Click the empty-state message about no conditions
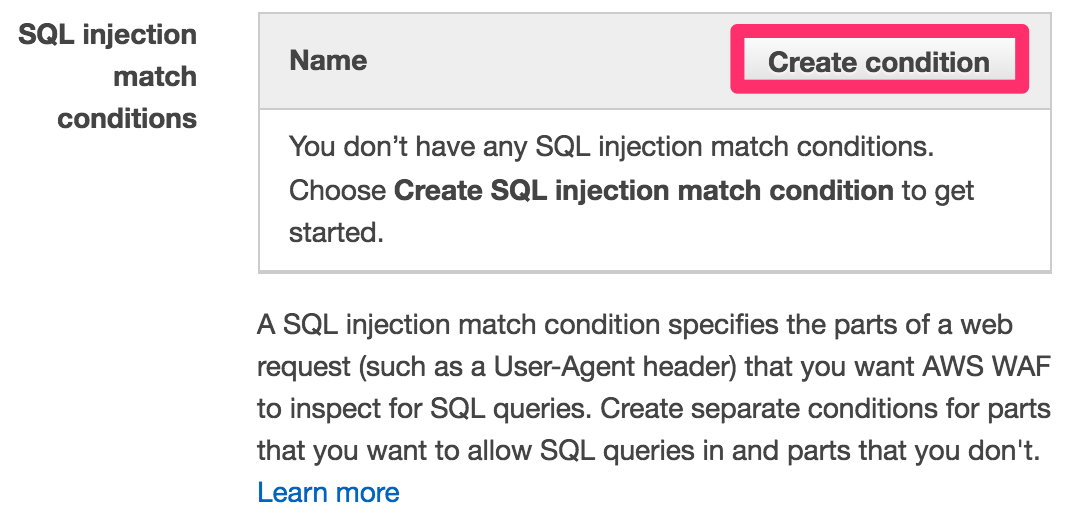This screenshot has height=524, width=1078. (x=611, y=146)
